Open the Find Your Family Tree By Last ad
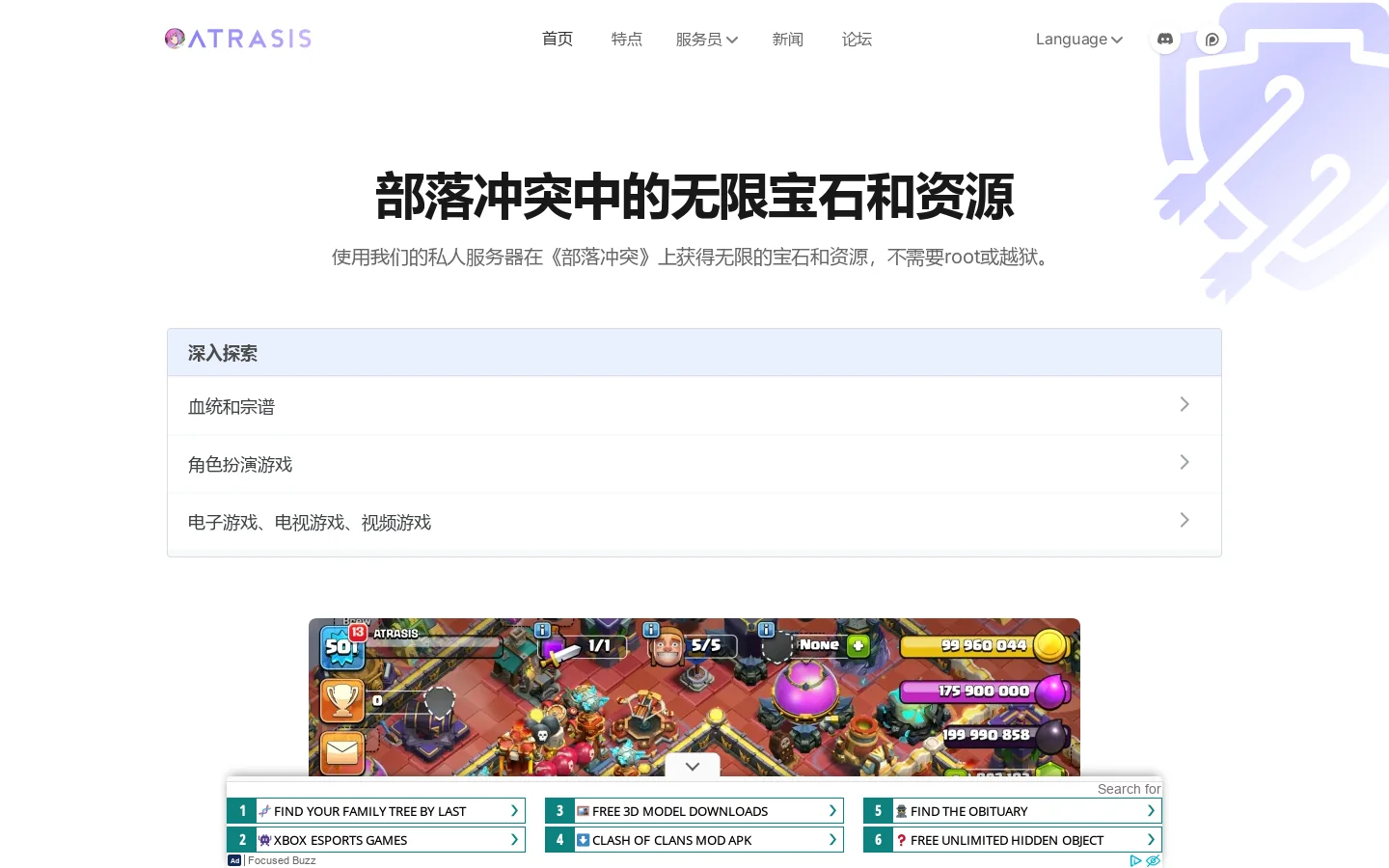 (x=376, y=811)
